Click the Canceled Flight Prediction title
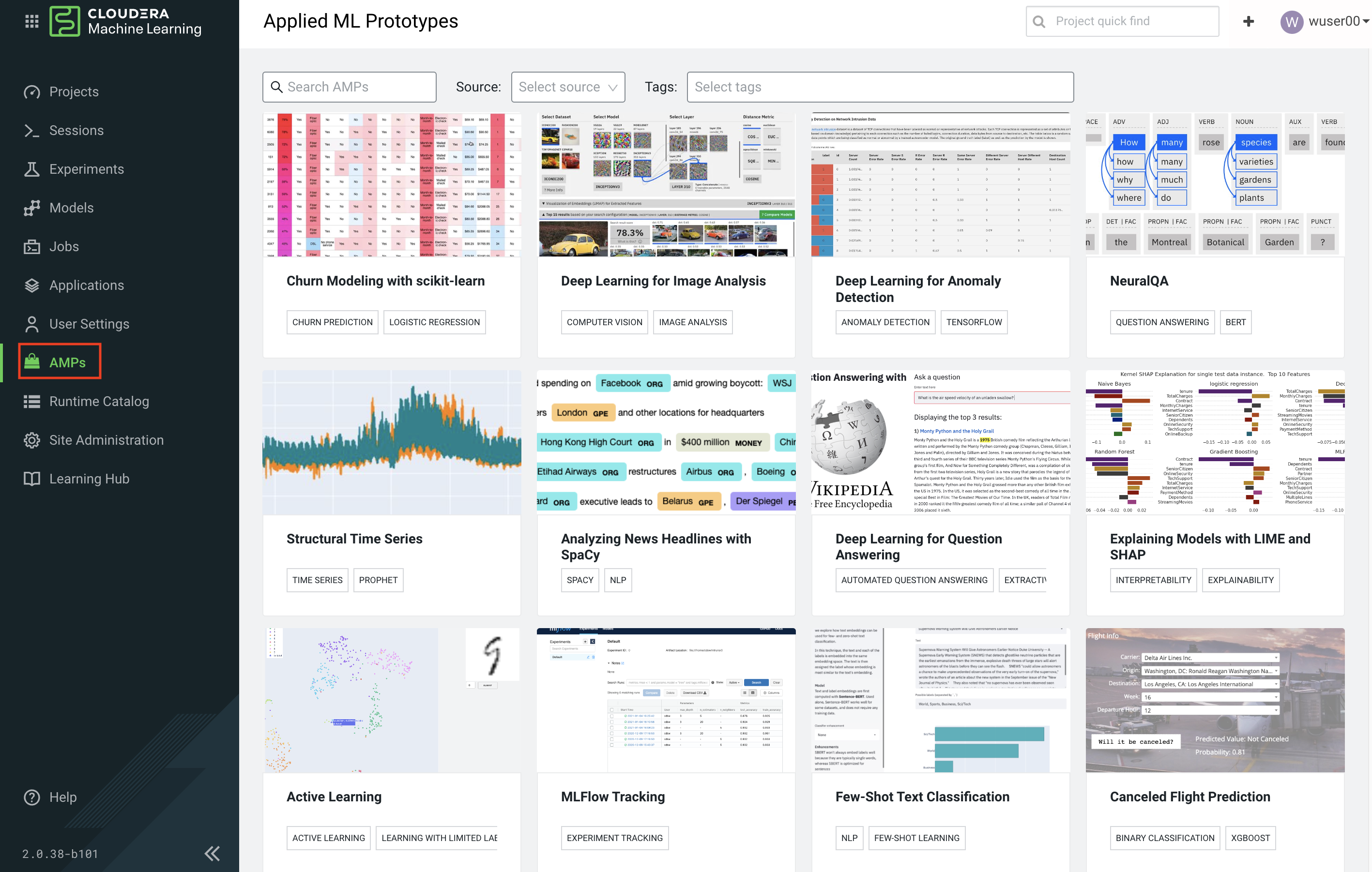1372x872 pixels. click(x=1189, y=797)
